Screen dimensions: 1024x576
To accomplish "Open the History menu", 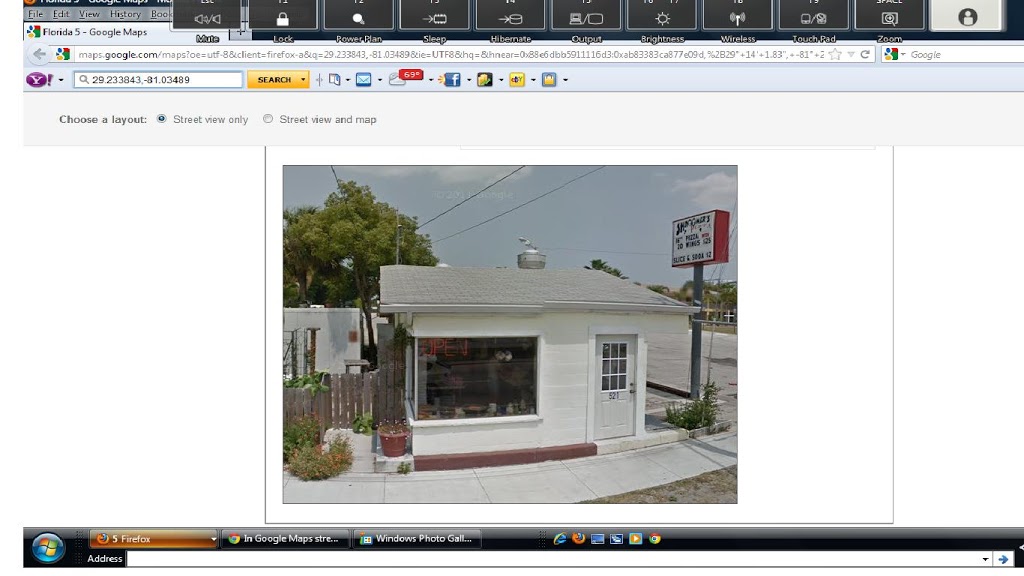I will pos(125,14).
